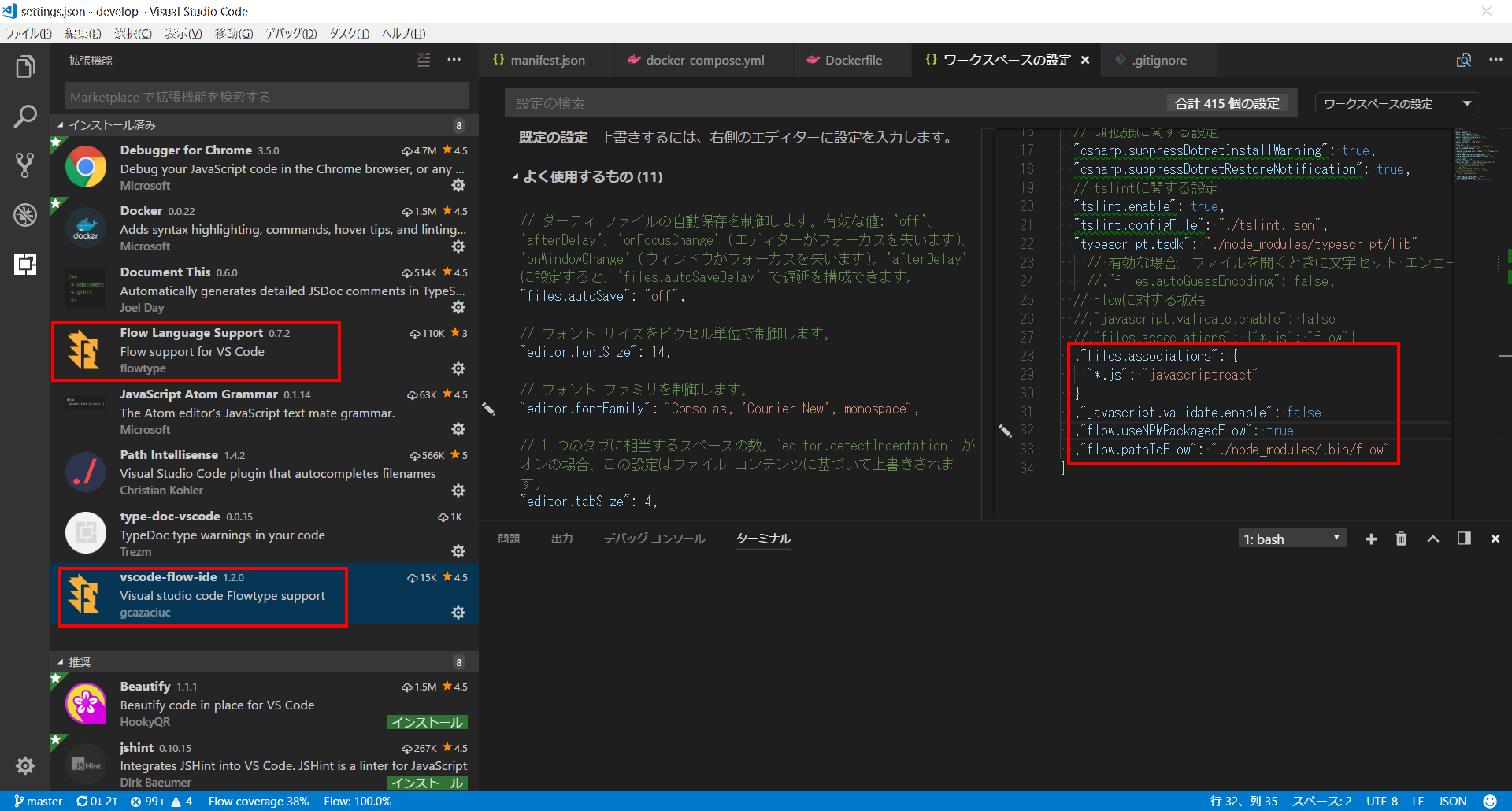Screen dimensions: 1512x811
Task: Close the terminal panel
Action: pos(1495,539)
